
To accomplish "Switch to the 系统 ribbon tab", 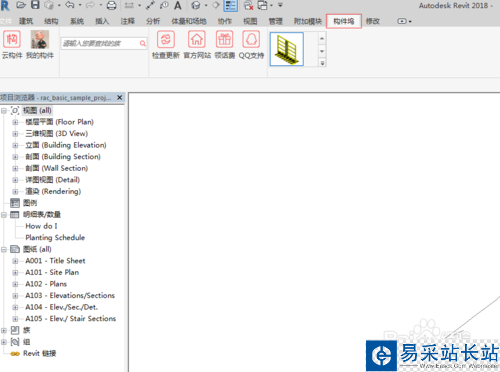I will [x=77, y=21].
